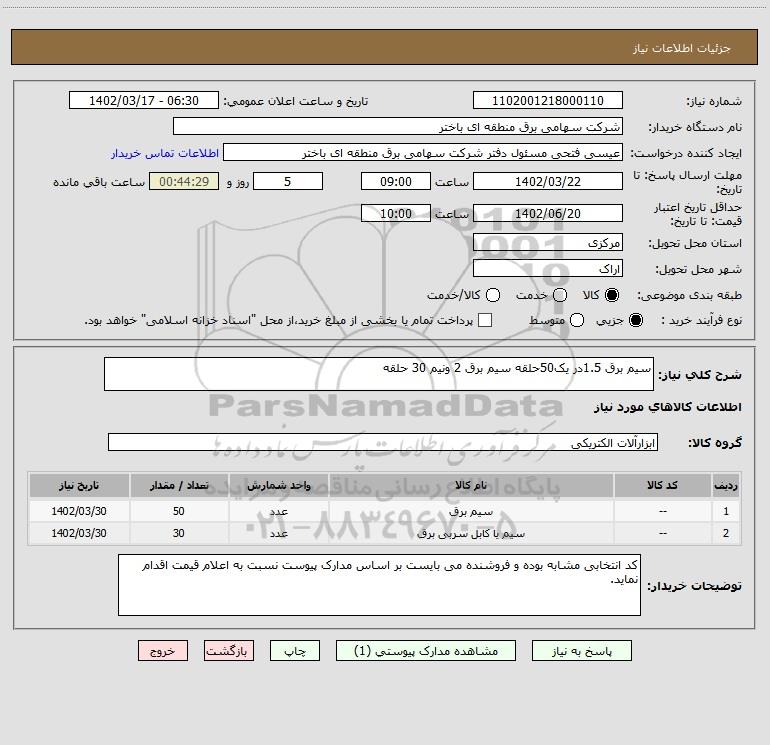This screenshot has width=770, height=745.
Task: Click the validity hour 10:00 field
Action: click(x=396, y=213)
